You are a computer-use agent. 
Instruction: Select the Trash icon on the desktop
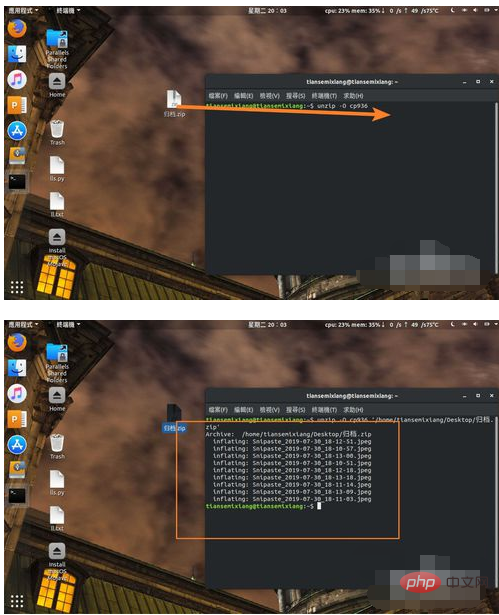coord(57,133)
